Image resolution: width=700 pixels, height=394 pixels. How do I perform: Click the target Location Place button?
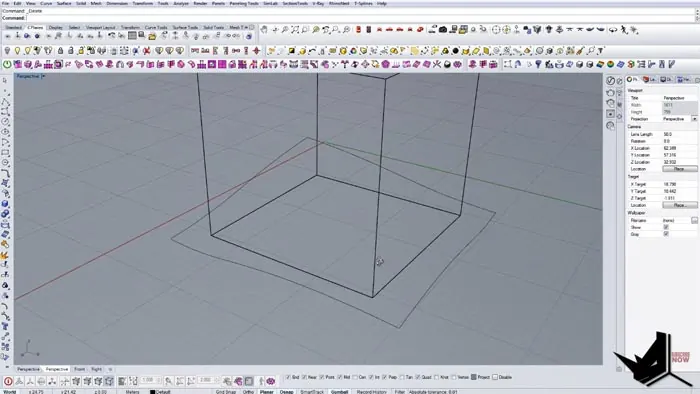click(679, 205)
